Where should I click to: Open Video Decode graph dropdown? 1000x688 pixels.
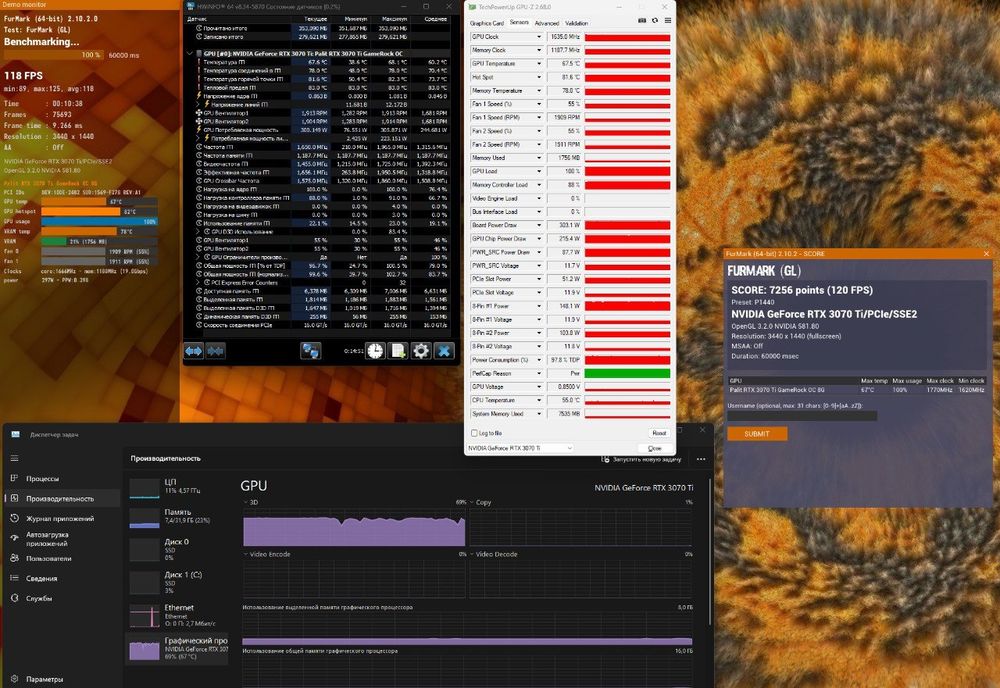pyautogui.click(x=473, y=554)
